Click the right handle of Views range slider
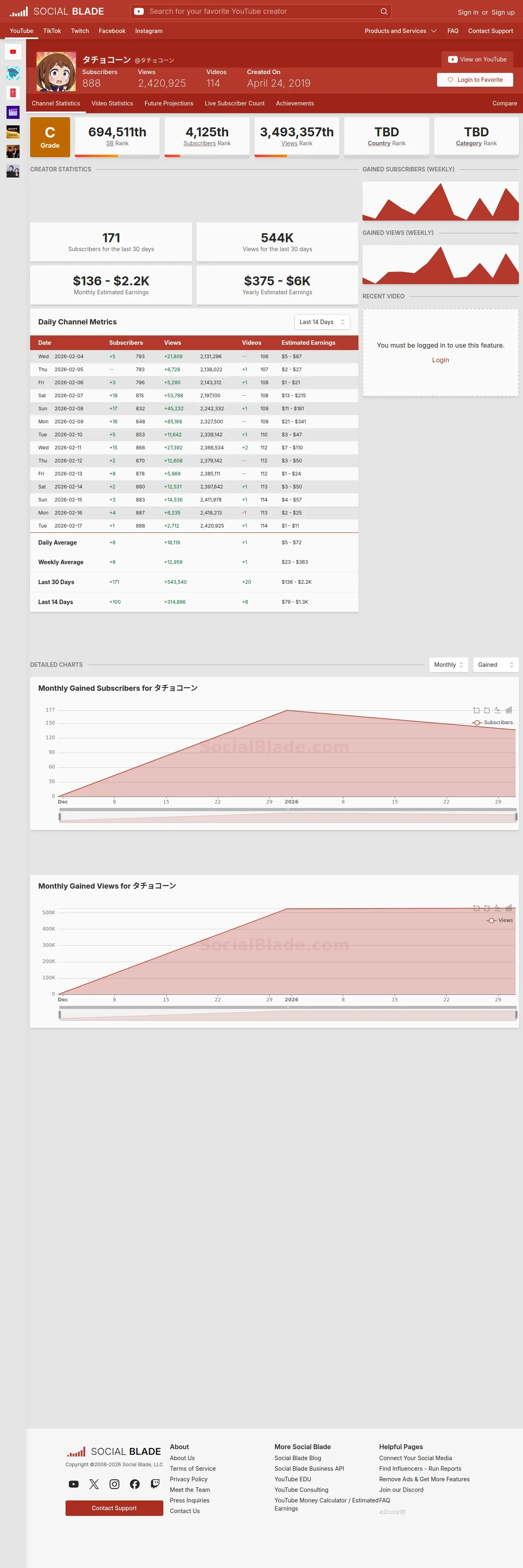 [x=516, y=1015]
